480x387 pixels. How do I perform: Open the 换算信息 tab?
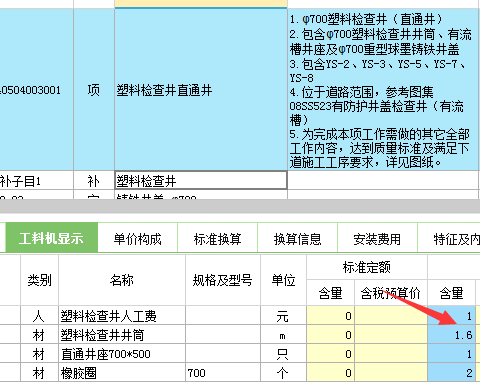point(297,238)
